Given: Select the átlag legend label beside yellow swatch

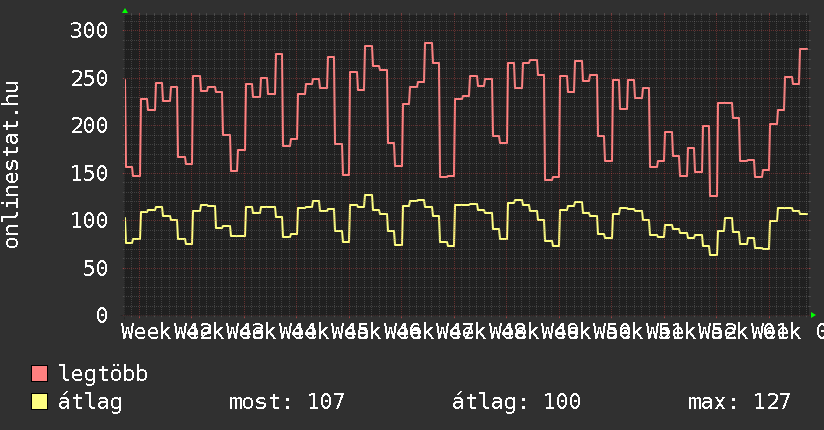Looking at the screenshot, I should click(90, 402).
